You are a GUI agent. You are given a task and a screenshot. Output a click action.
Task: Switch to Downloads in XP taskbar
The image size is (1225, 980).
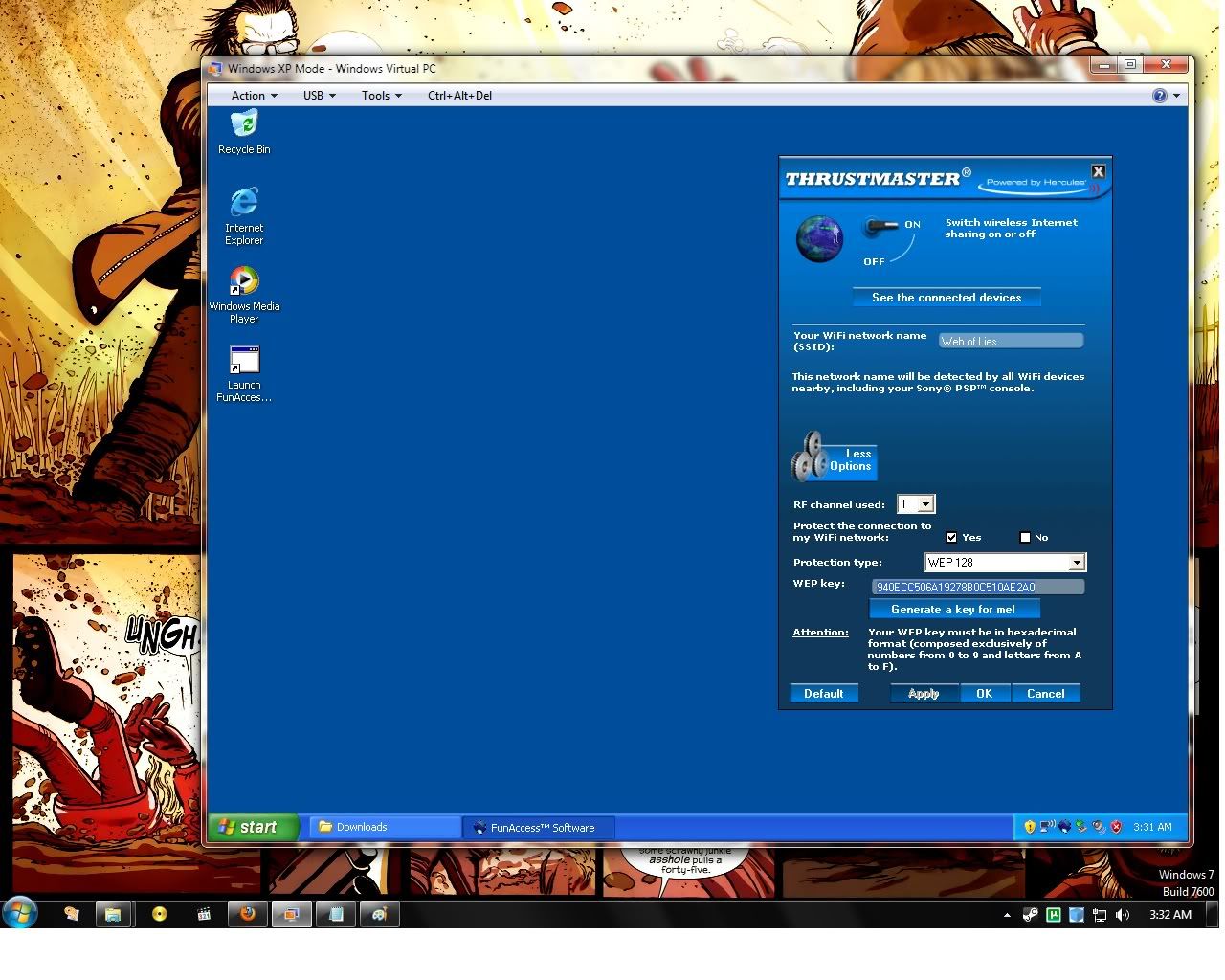(385, 827)
